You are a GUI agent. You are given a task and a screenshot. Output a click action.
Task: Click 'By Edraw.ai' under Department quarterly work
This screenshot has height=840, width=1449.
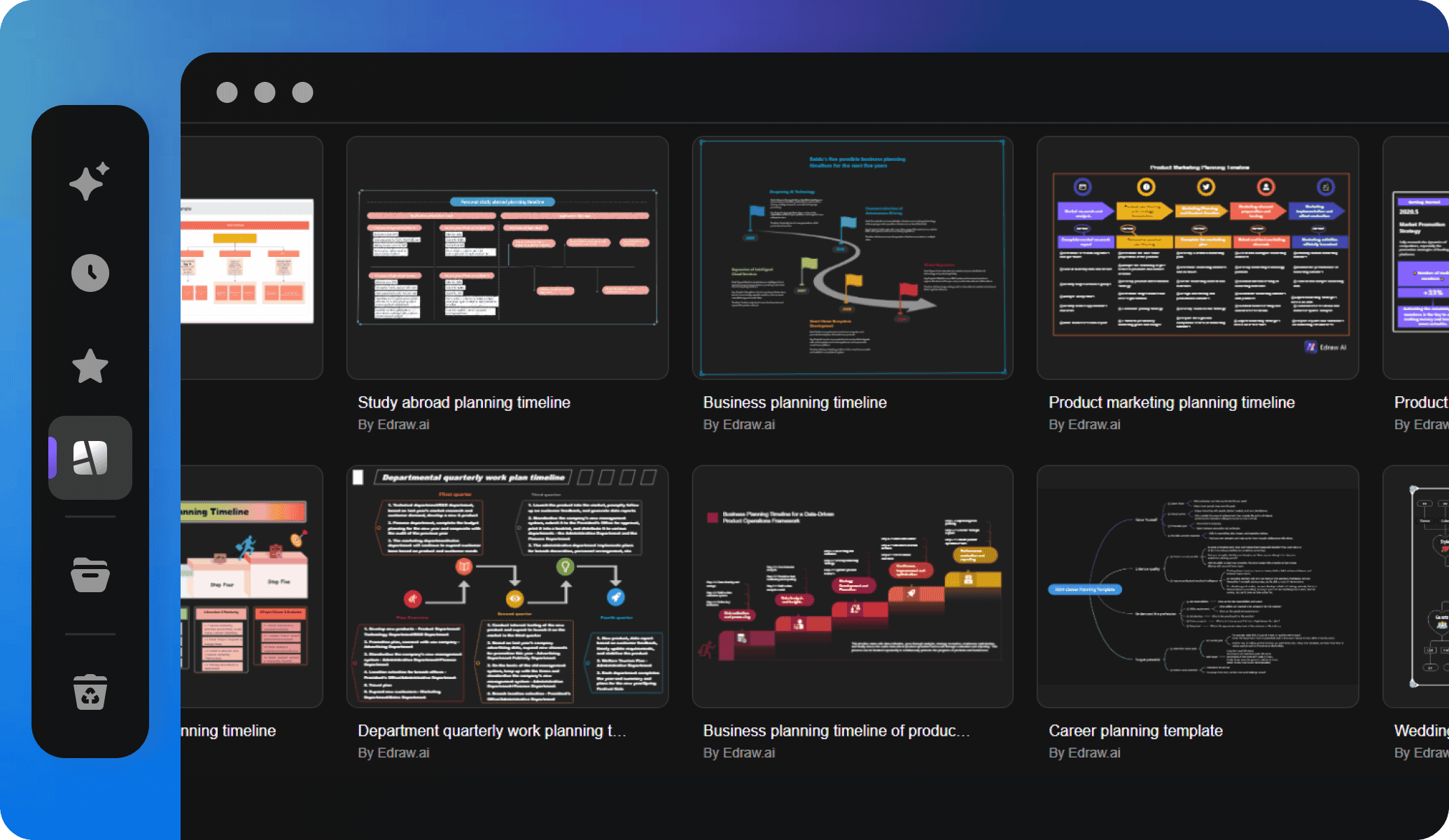coord(393,752)
